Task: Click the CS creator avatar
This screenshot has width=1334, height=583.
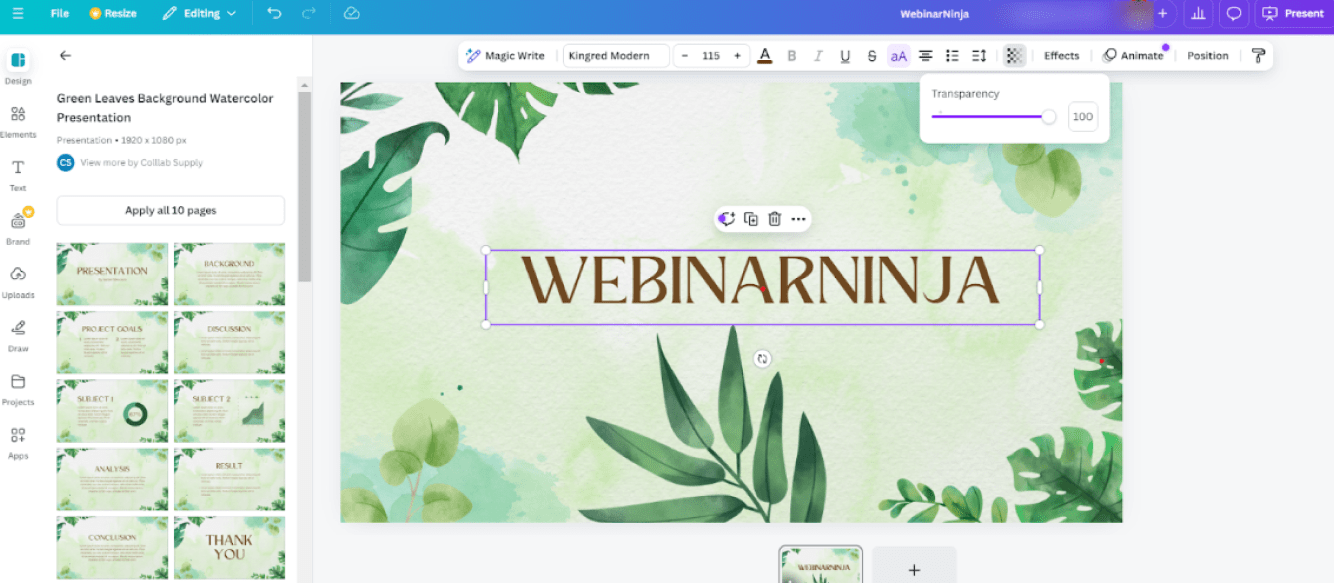Action: pyautogui.click(x=65, y=162)
